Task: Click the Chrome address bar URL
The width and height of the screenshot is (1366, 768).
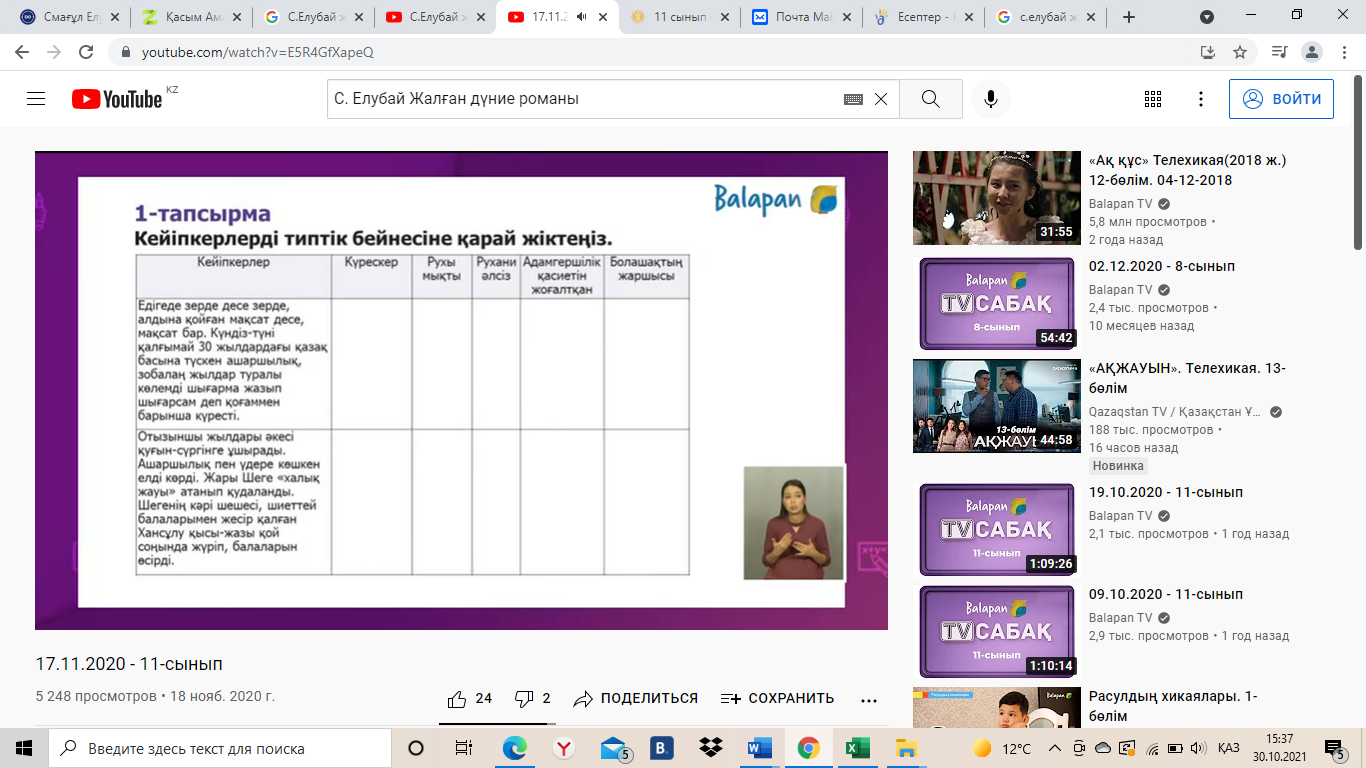Action: (257, 52)
